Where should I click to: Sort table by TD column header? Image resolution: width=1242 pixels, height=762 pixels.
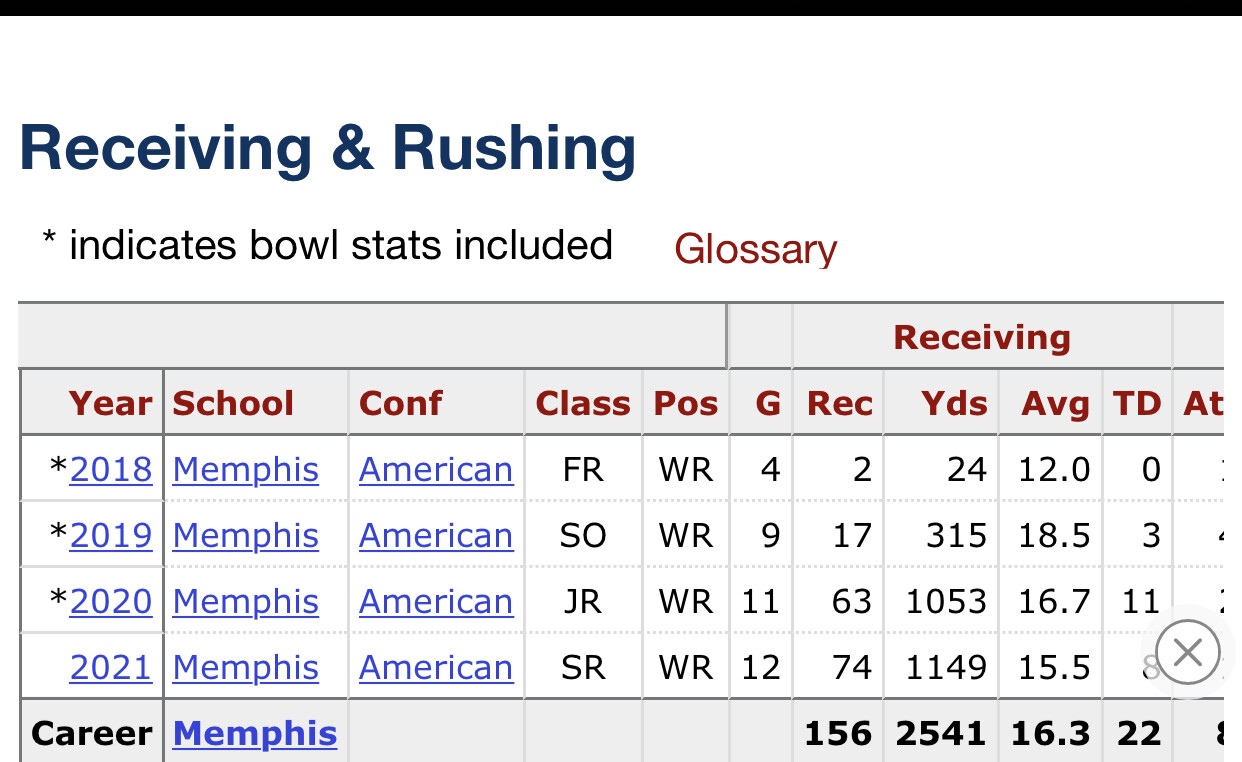1137,403
